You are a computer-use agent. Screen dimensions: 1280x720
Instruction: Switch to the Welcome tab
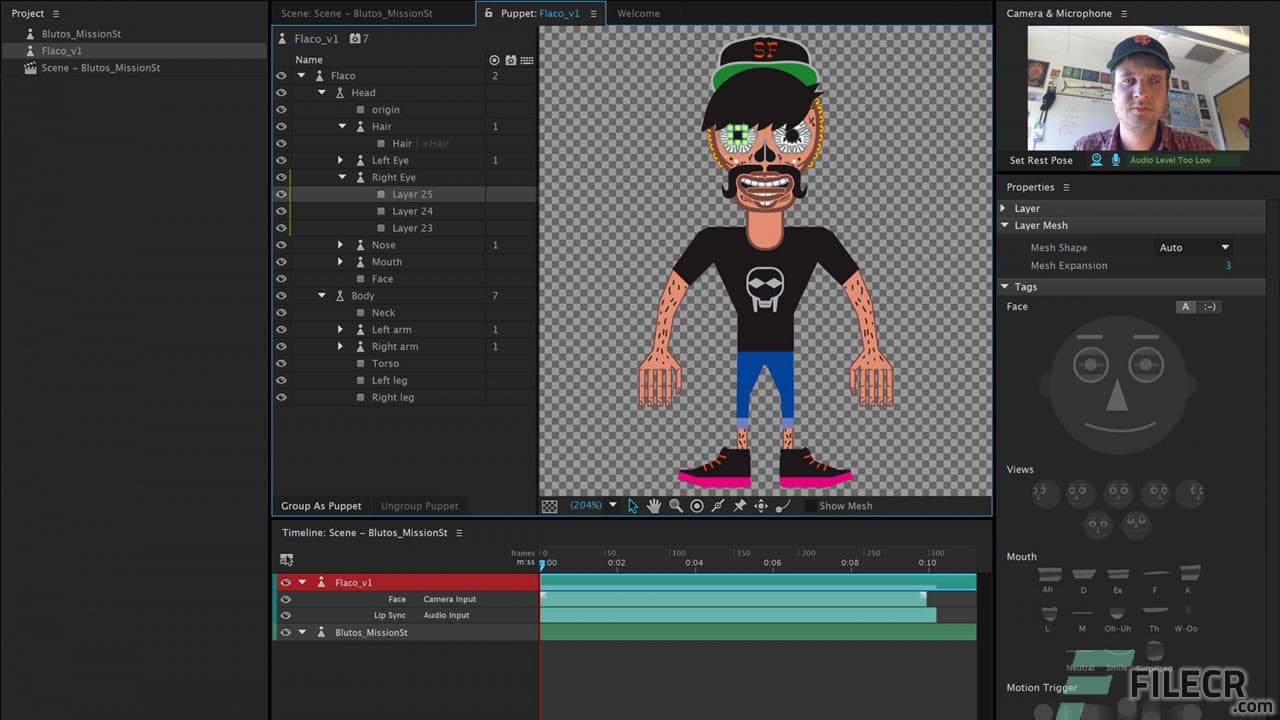click(638, 13)
